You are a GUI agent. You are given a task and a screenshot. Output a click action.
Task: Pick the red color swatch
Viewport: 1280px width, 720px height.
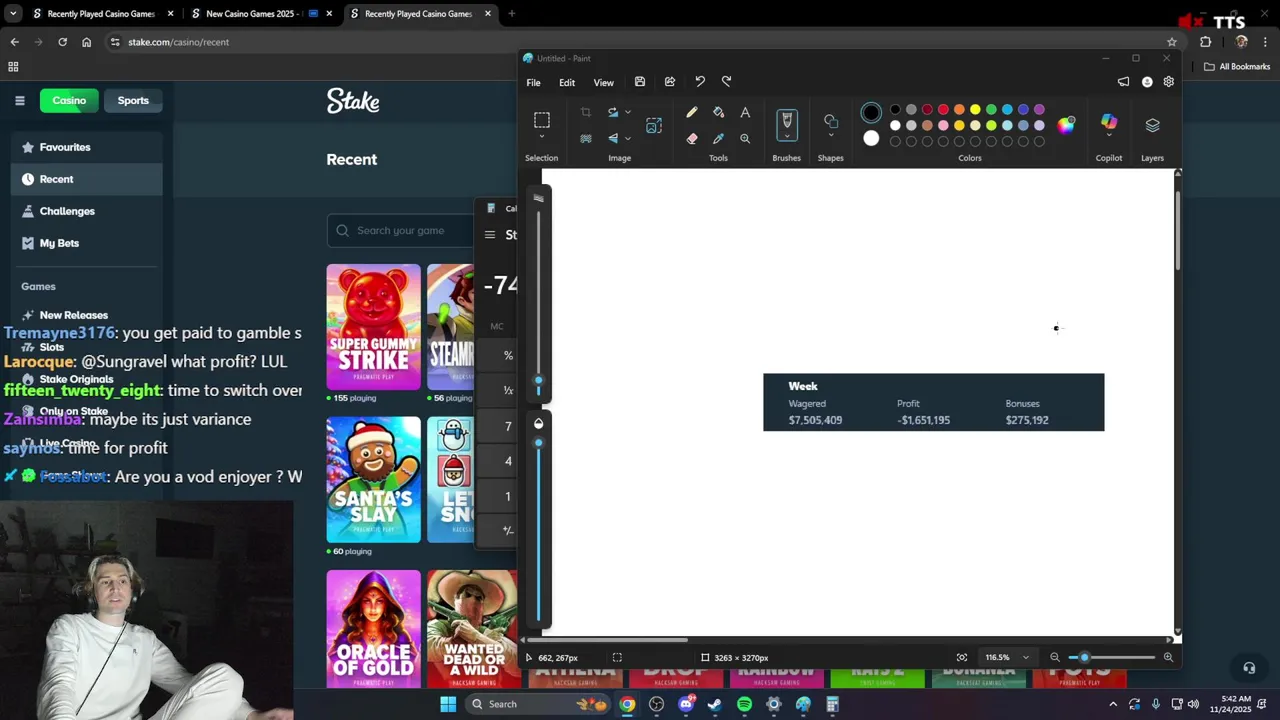pos(943,110)
